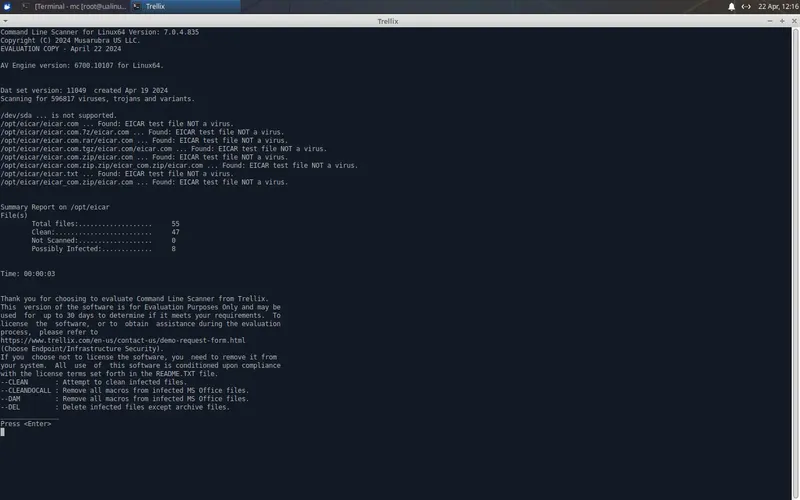
Task: Click the 'Not Scanned' count of 0
Action: click(173, 240)
